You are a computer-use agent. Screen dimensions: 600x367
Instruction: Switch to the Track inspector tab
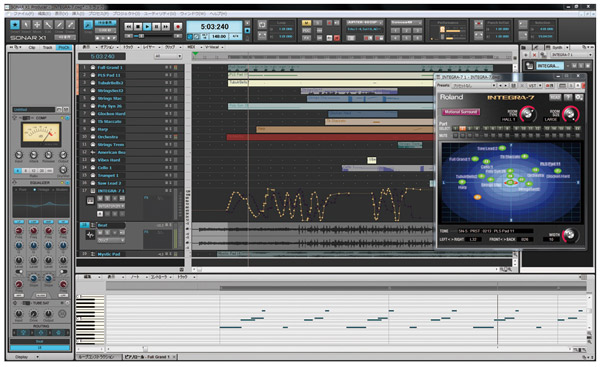pos(47,47)
